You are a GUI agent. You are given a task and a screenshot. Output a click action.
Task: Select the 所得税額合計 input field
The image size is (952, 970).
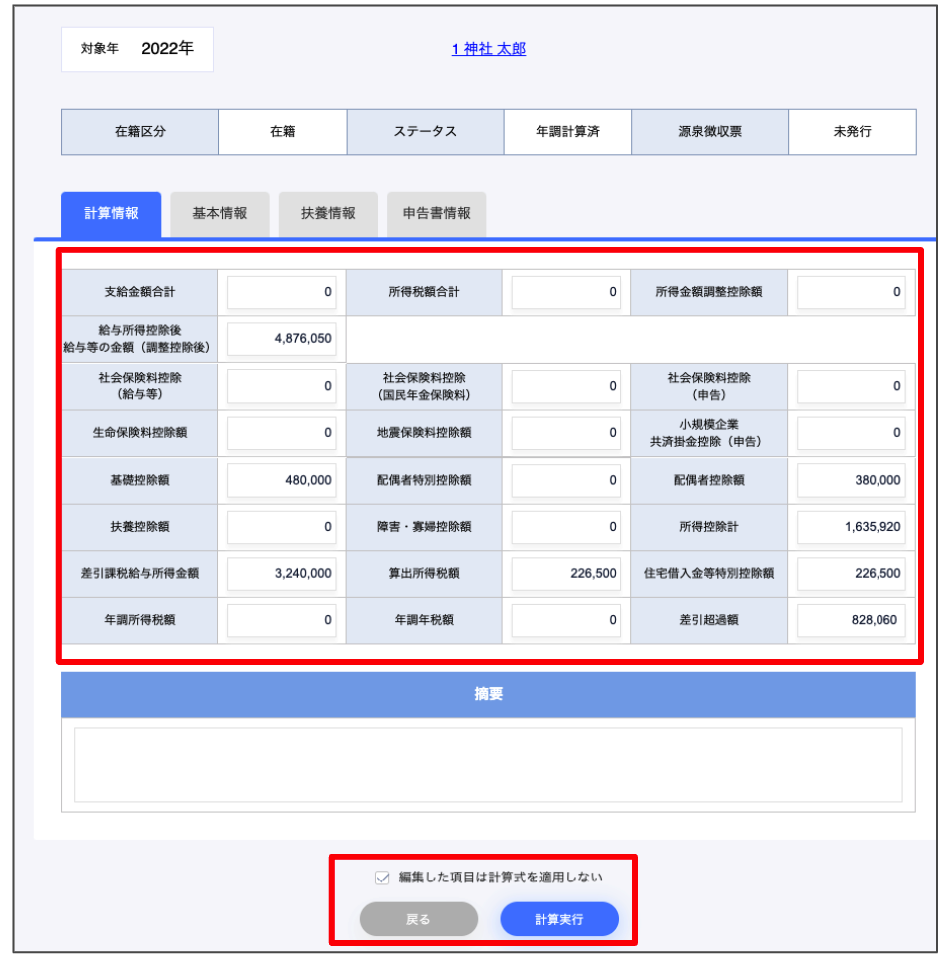pyautogui.click(x=566, y=293)
